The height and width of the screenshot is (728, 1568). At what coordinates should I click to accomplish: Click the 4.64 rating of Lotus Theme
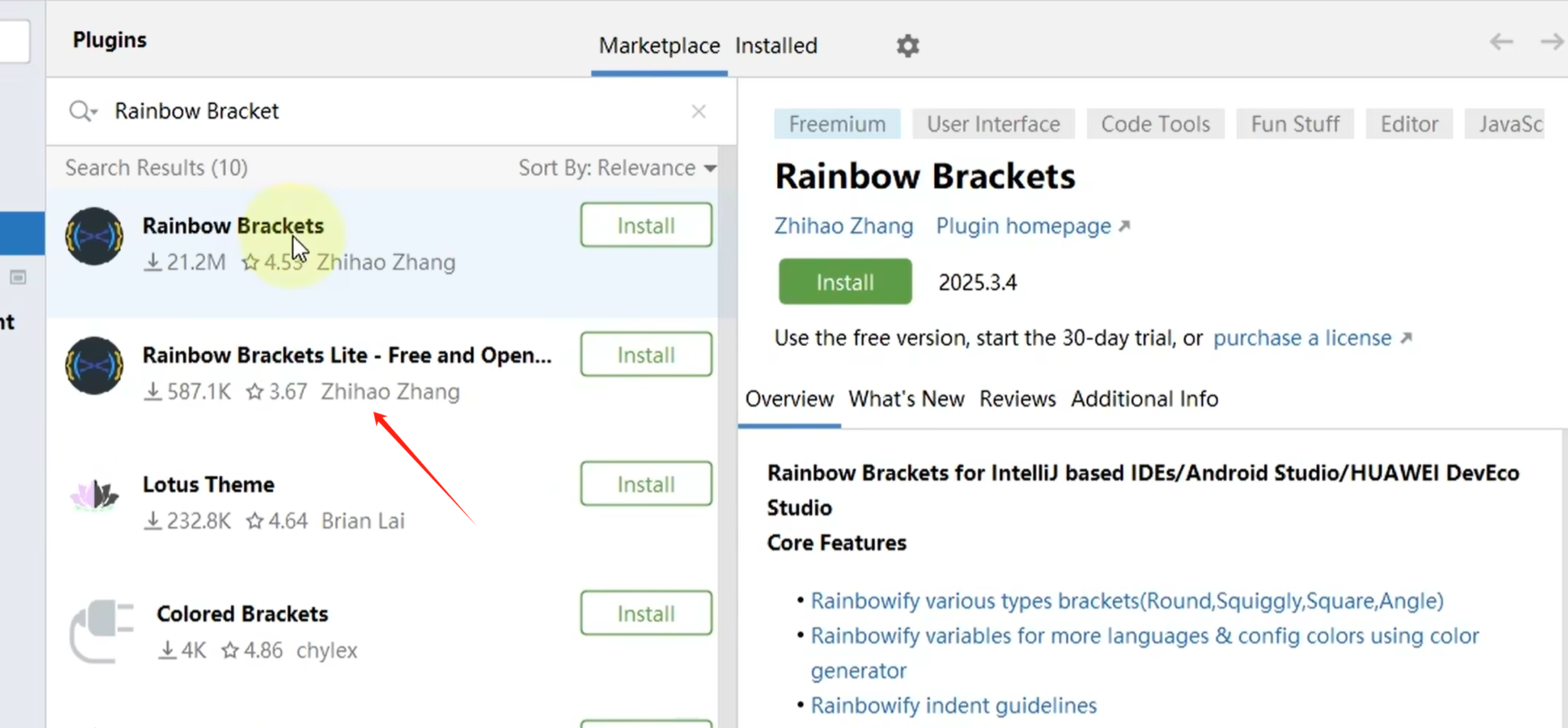[277, 521]
